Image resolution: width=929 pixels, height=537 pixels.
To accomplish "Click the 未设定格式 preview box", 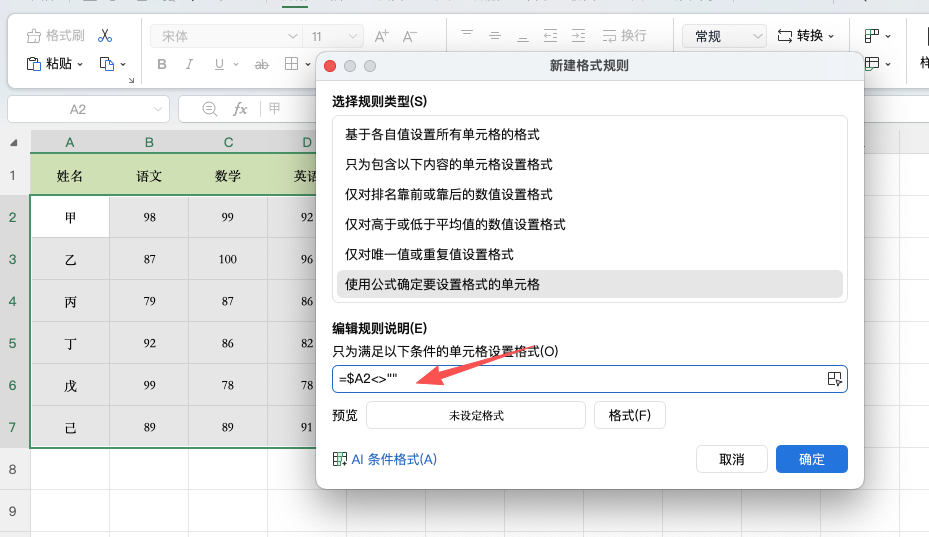I will click(x=476, y=415).
